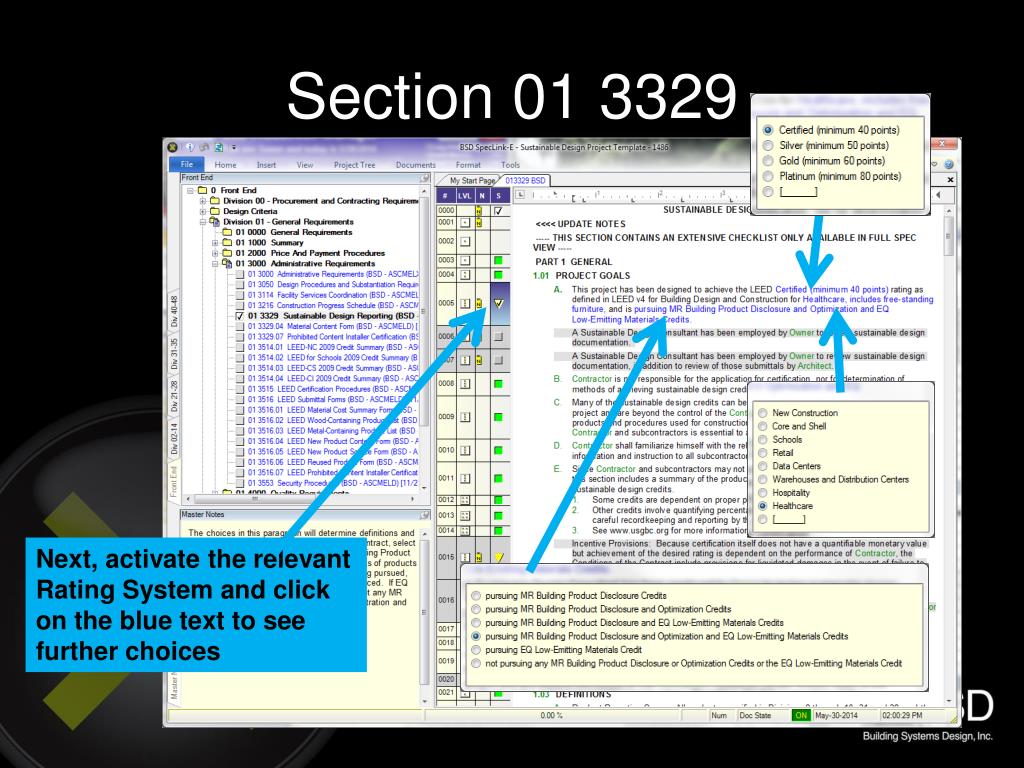The width and height of the screenshot is (1024, 768).
Task: Click the document refresh icon in quick access bar
Action: [219, 148]
